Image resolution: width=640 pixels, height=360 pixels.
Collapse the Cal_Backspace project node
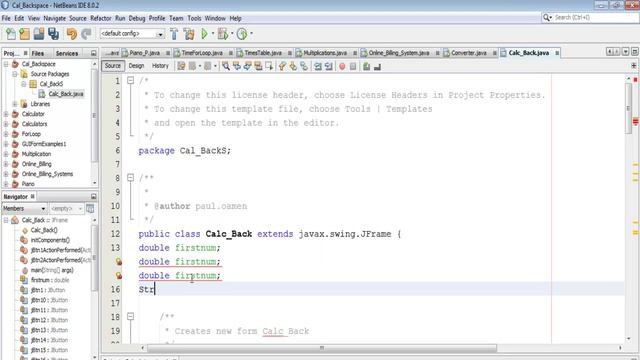click(6, 64)
